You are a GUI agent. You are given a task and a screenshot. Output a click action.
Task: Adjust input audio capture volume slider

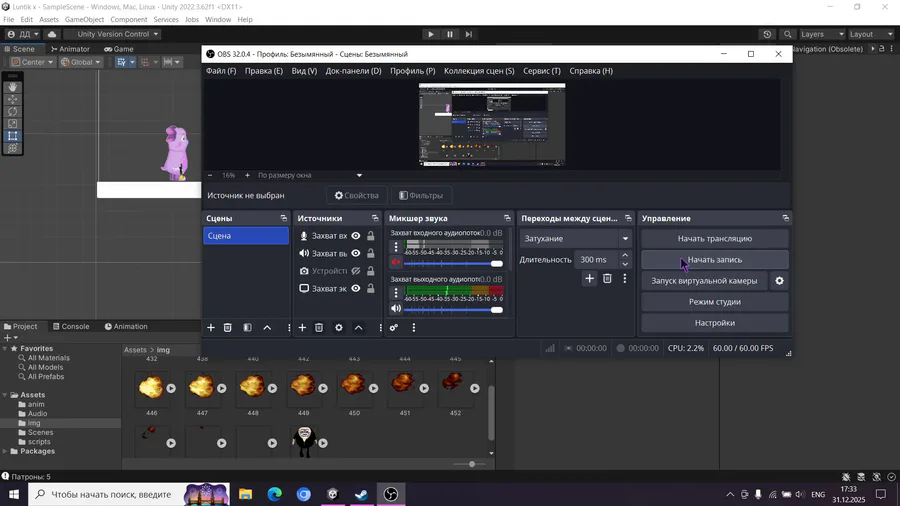(x=453, y=263)
